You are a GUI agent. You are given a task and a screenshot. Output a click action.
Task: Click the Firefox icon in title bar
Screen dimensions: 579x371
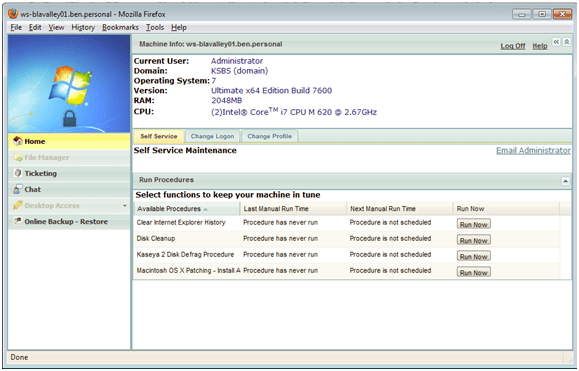click(x=13, y=14)
